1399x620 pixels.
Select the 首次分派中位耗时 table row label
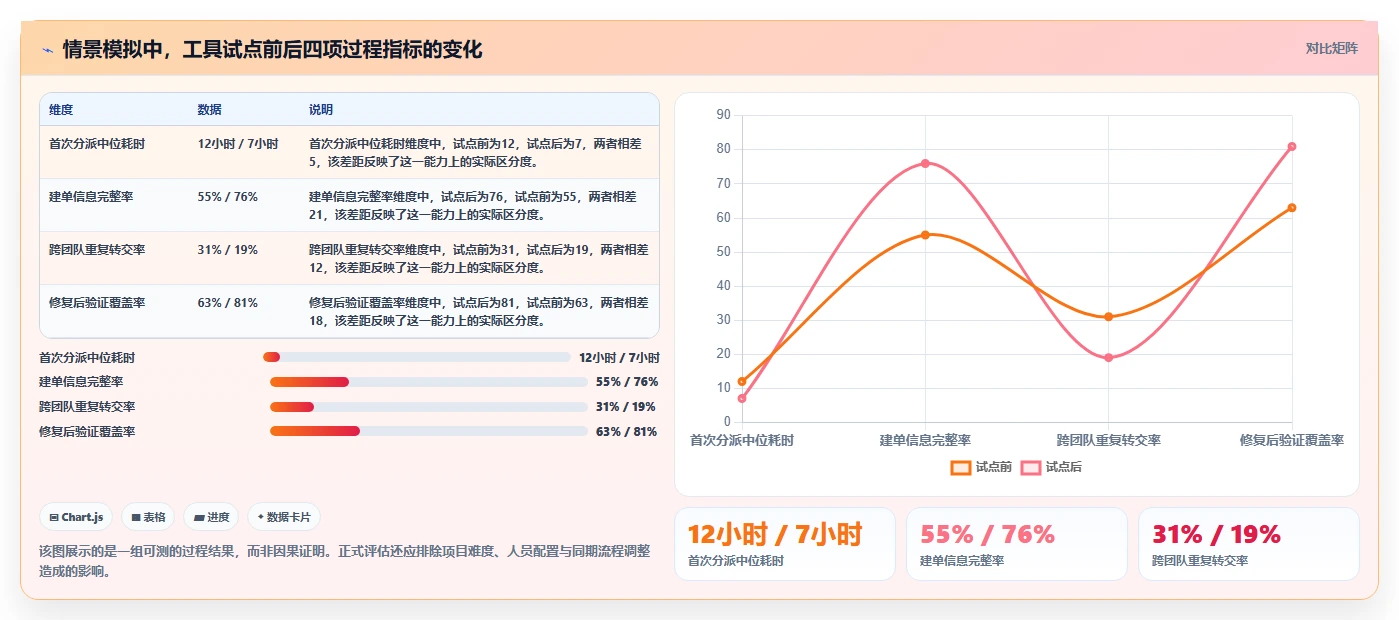[97, 144]
